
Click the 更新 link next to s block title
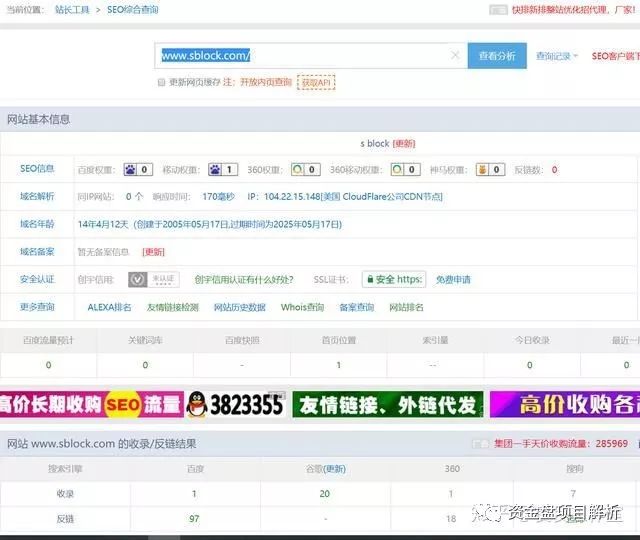pos(404,144)
